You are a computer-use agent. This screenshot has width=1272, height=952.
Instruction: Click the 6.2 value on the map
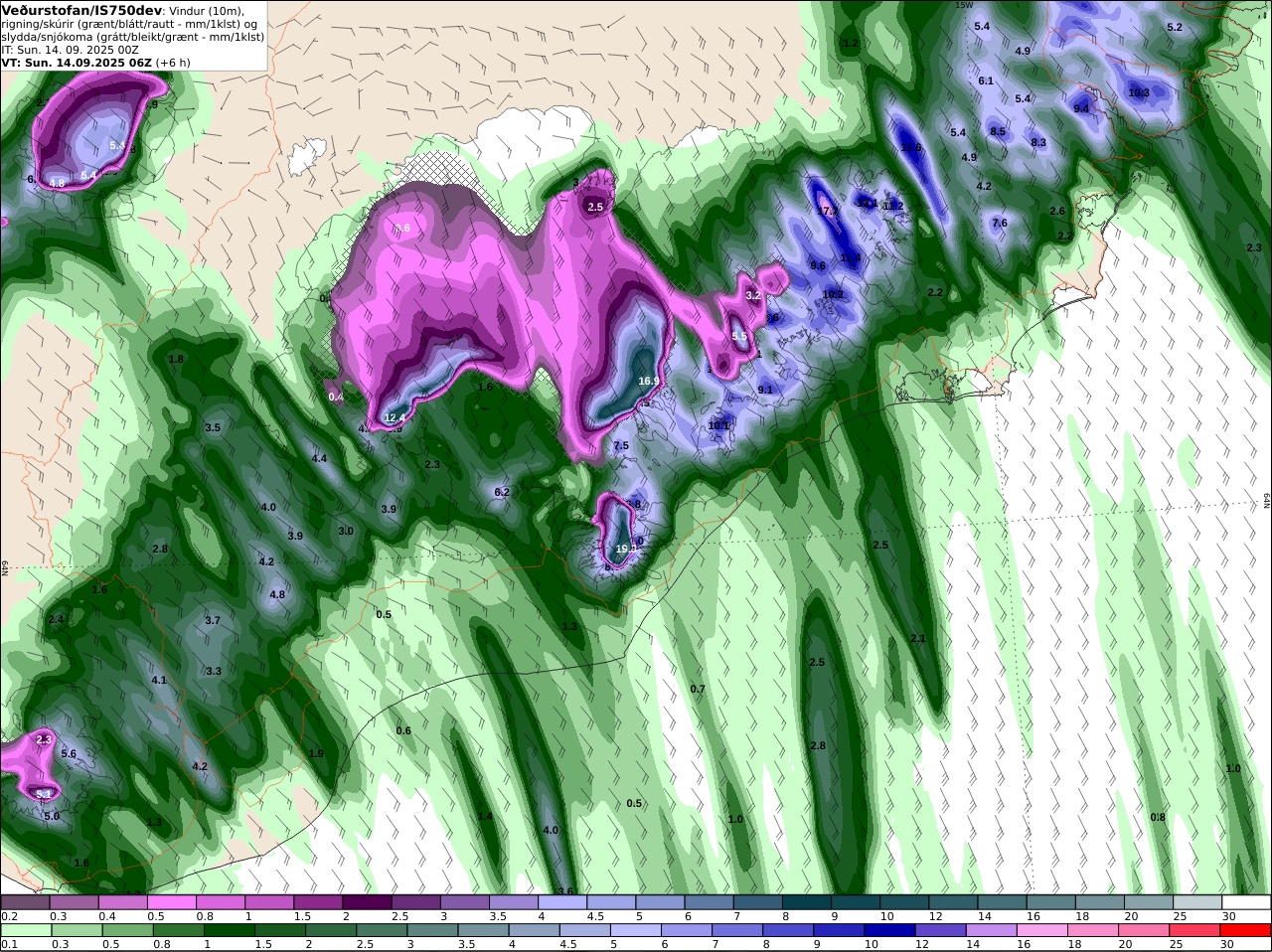(x=502, y=492)
